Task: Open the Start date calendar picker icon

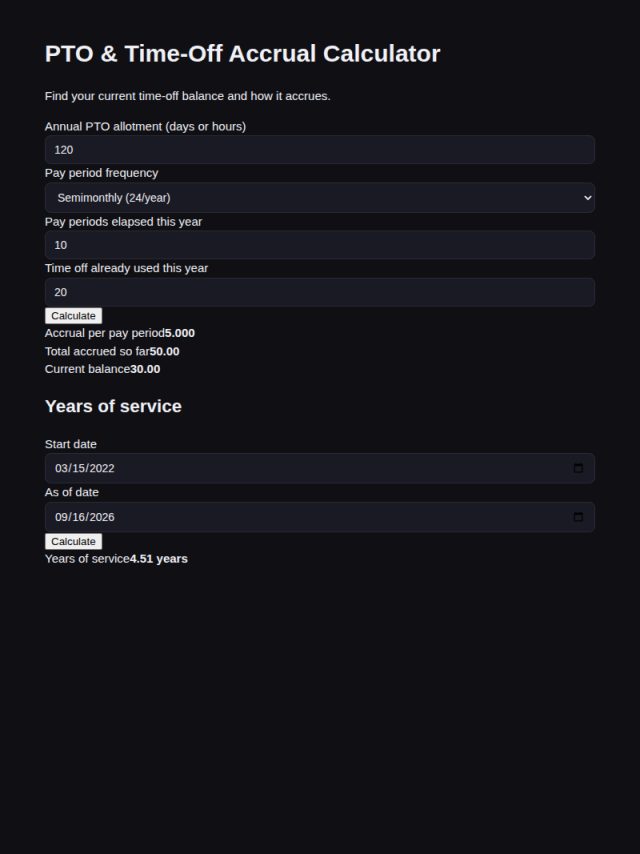Action: (x=578, y=468)
